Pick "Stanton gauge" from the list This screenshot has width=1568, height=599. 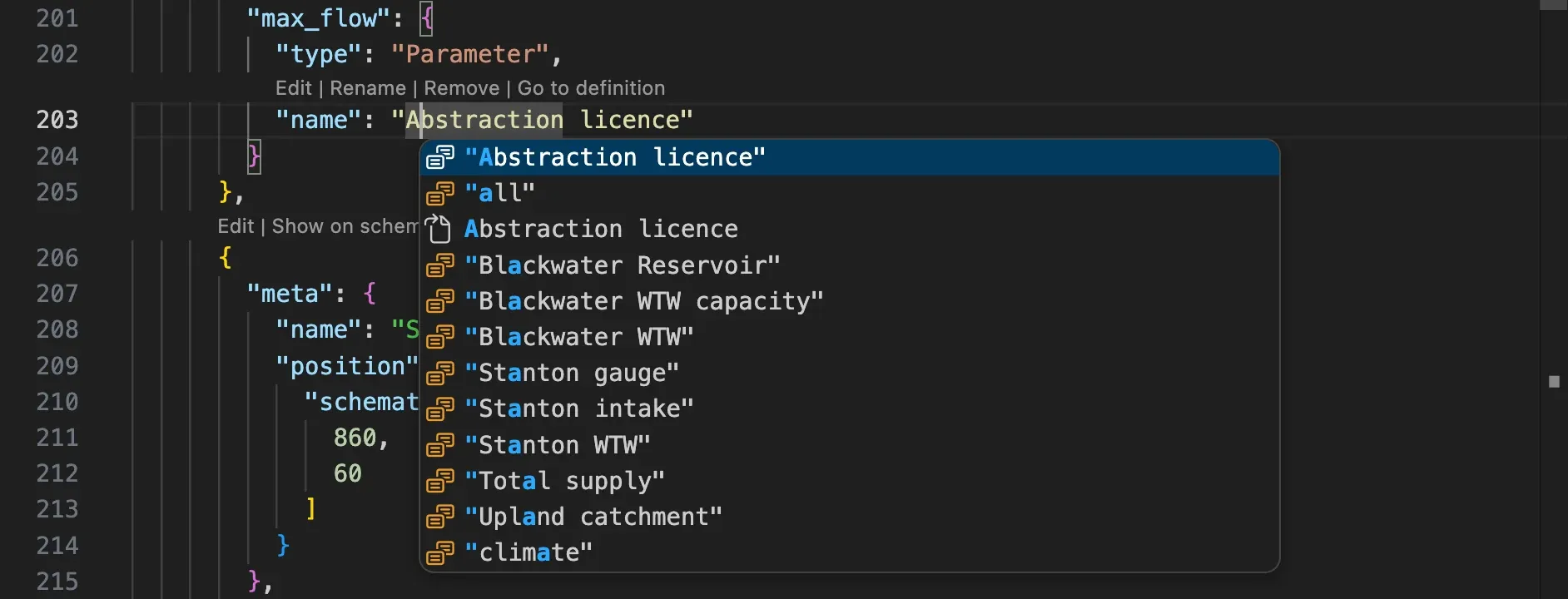[x=850, y=373]
